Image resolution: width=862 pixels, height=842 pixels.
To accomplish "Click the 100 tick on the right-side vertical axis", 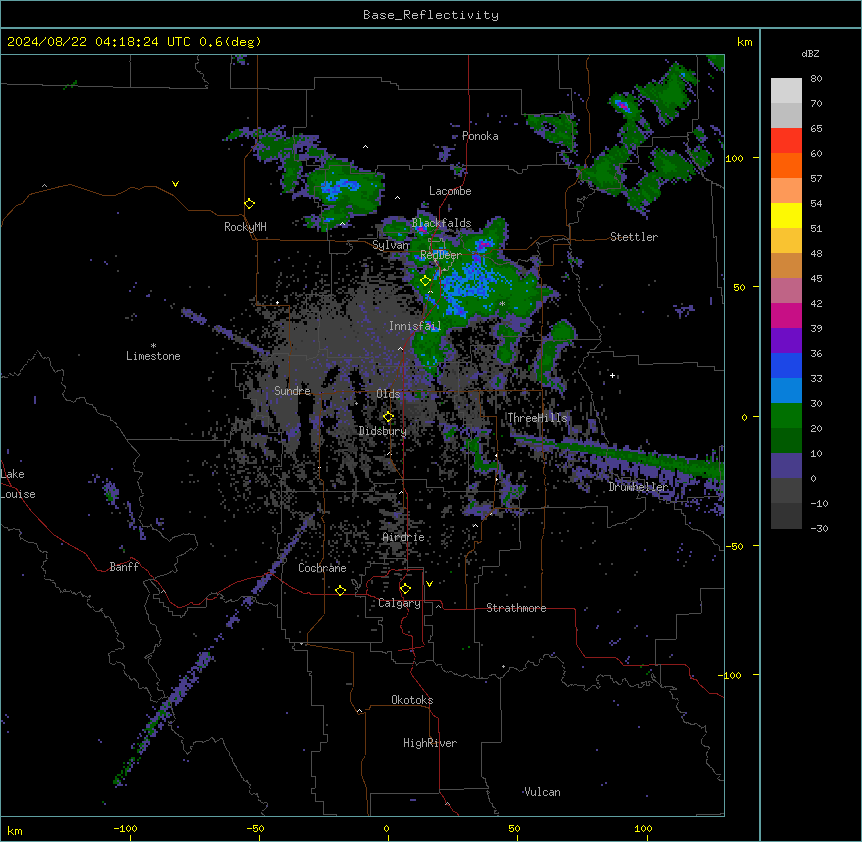I will coord(734,158).
